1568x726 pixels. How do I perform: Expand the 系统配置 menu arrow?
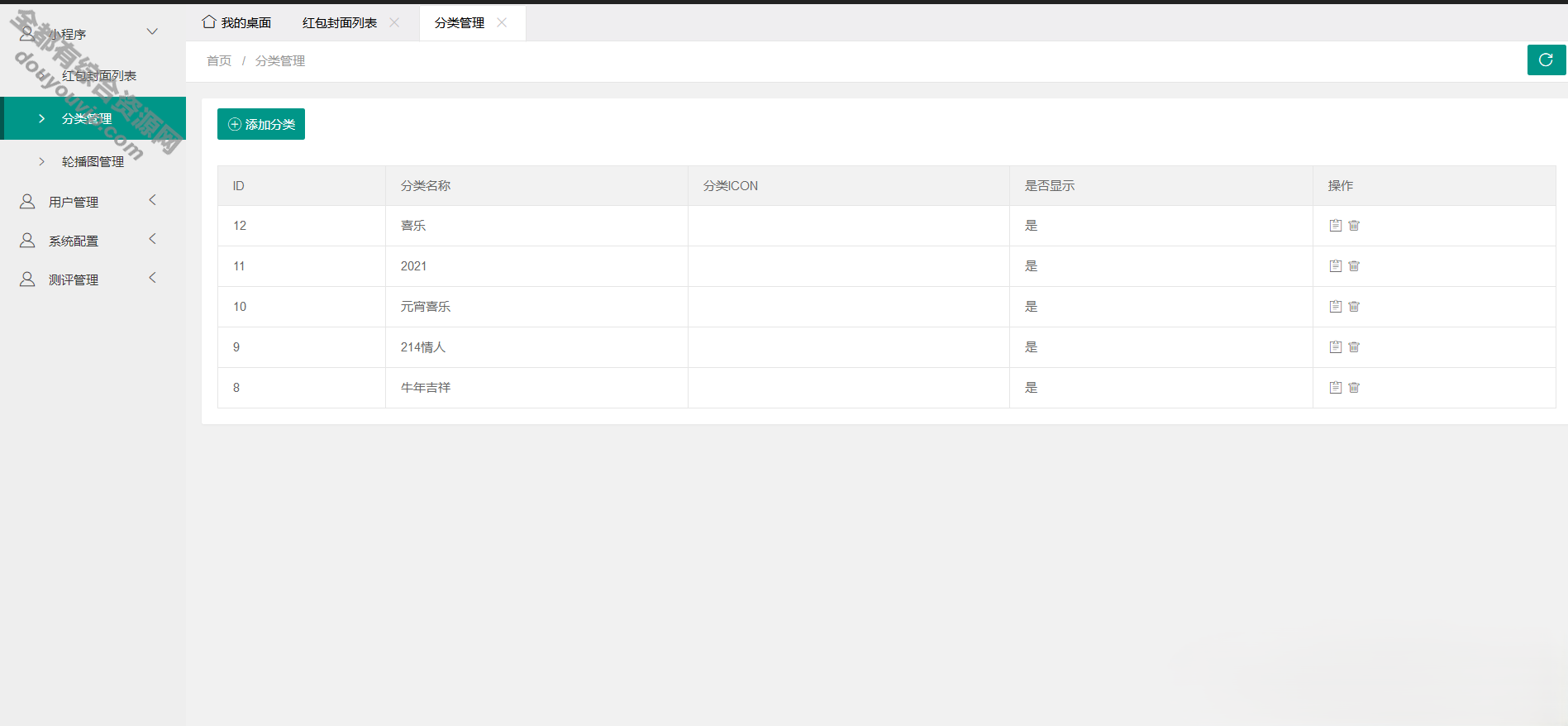(152, 239)
